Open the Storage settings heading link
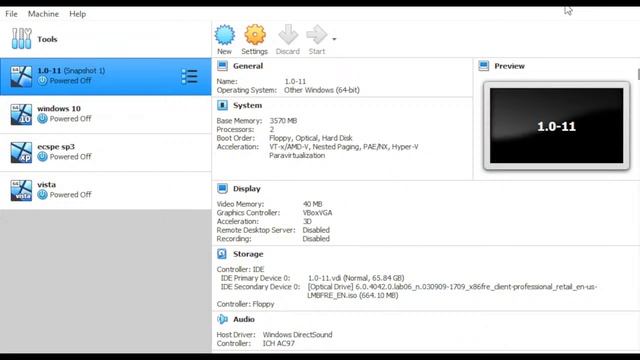The height and width of the screenshot is (360, 640). pyautogui.click(x=248, y=254)
